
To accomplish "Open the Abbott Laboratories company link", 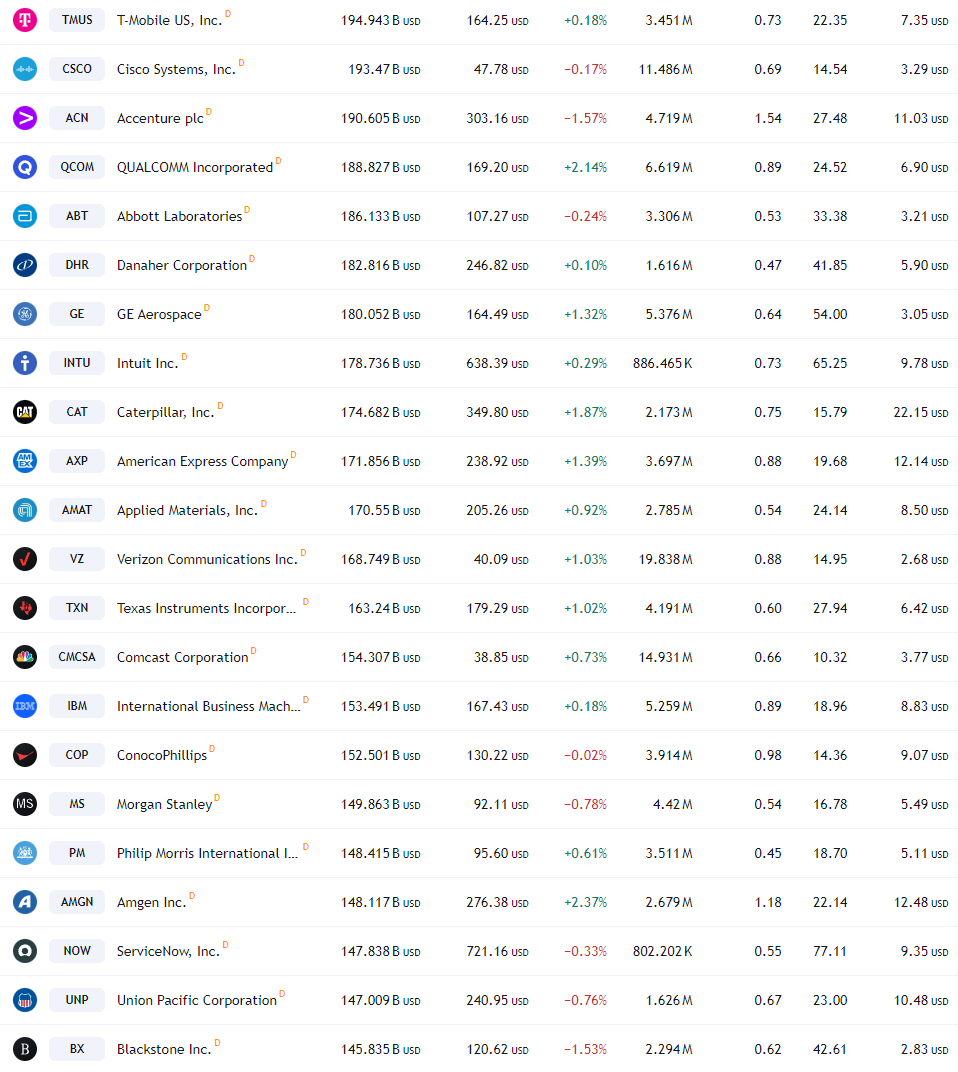I will tap(179, 216).
